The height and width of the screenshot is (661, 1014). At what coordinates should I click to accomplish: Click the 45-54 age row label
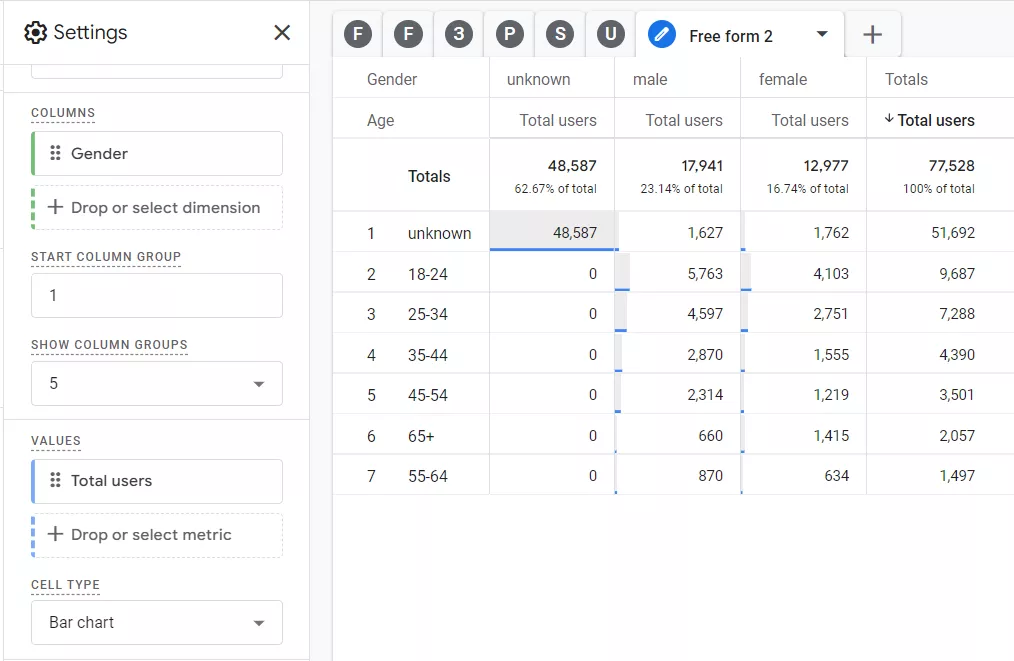pos(427,395)
